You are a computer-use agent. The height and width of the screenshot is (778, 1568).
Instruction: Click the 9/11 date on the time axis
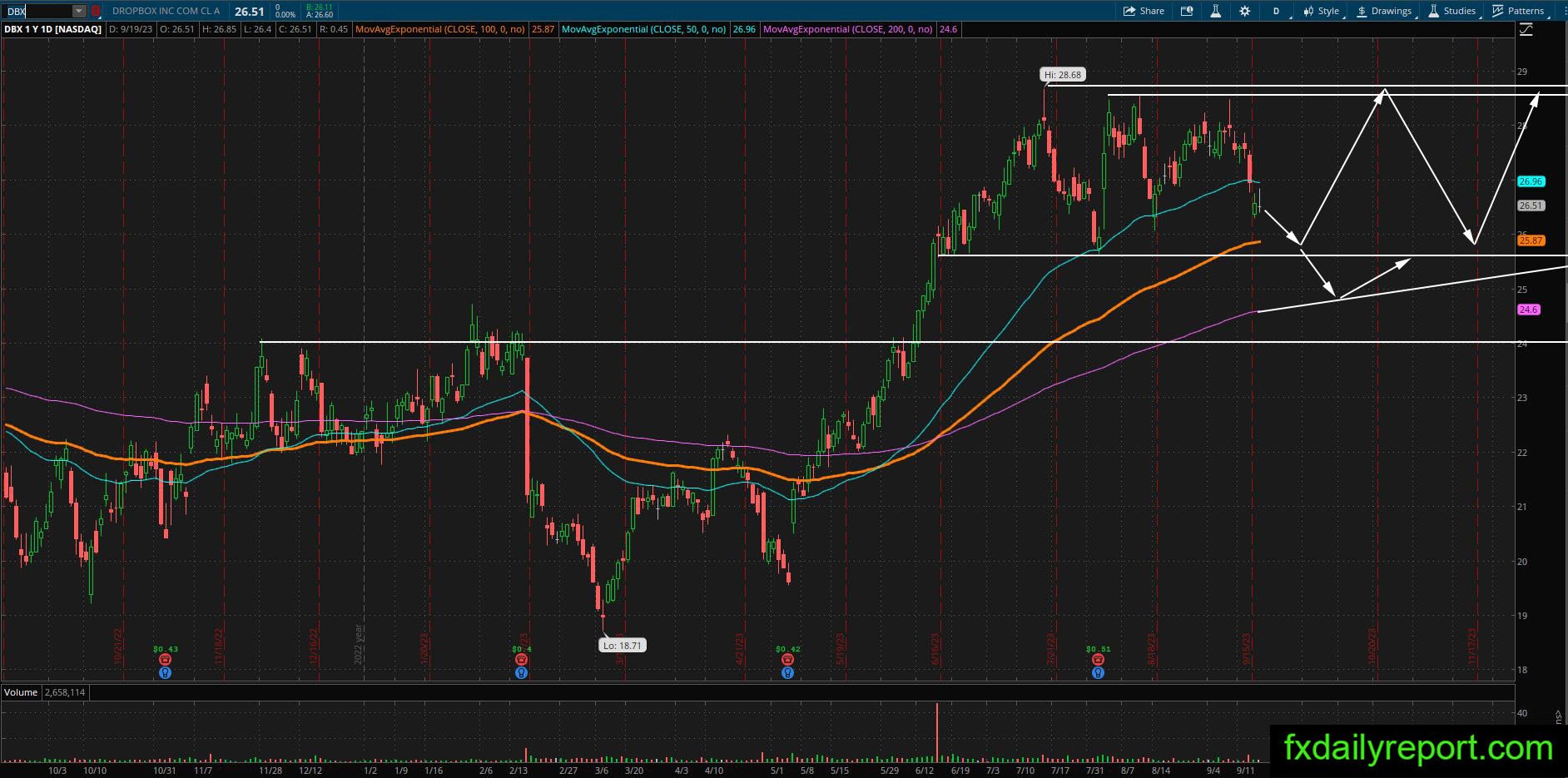point(1246,771)
